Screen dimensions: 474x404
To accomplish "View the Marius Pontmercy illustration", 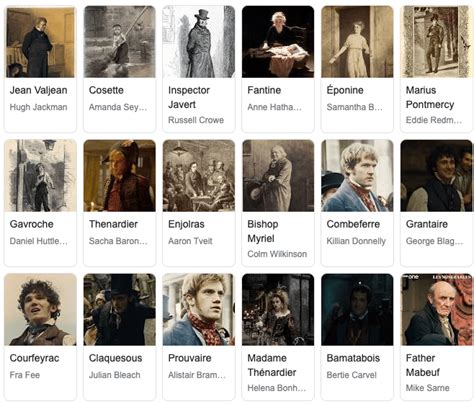I will coord(436,42).
